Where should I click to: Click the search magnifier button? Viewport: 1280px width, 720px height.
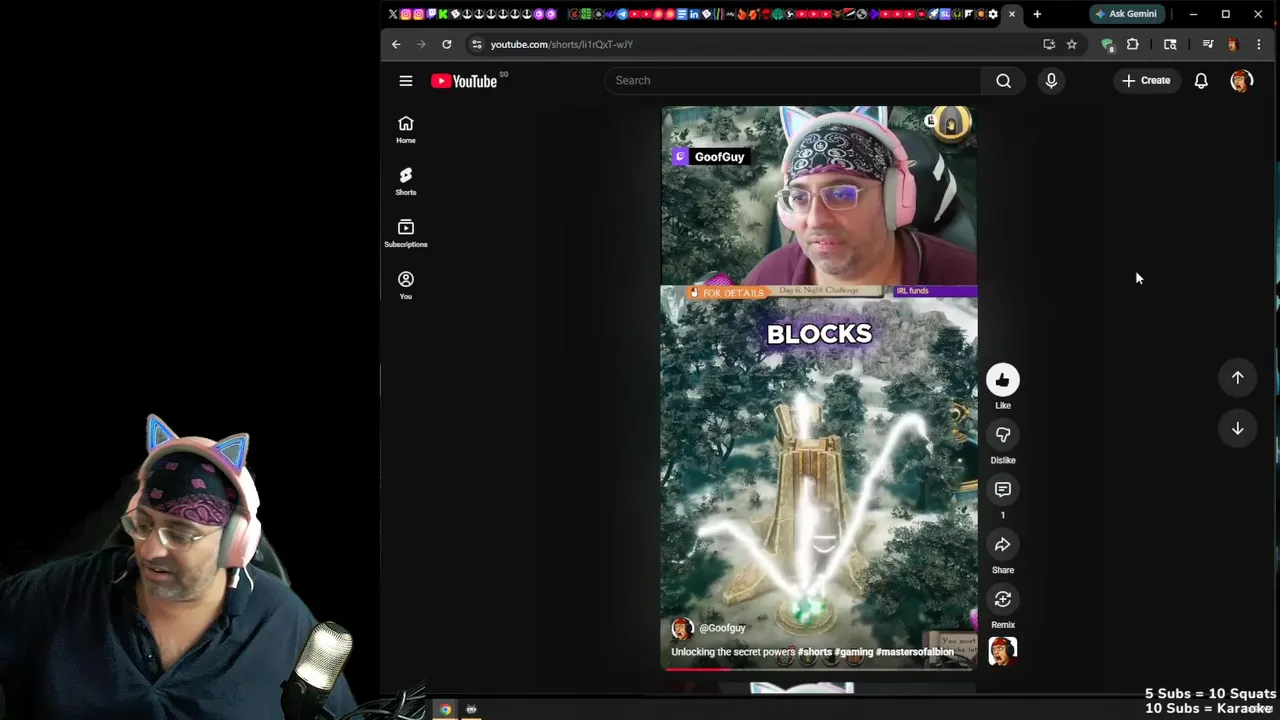point(1003,81)
